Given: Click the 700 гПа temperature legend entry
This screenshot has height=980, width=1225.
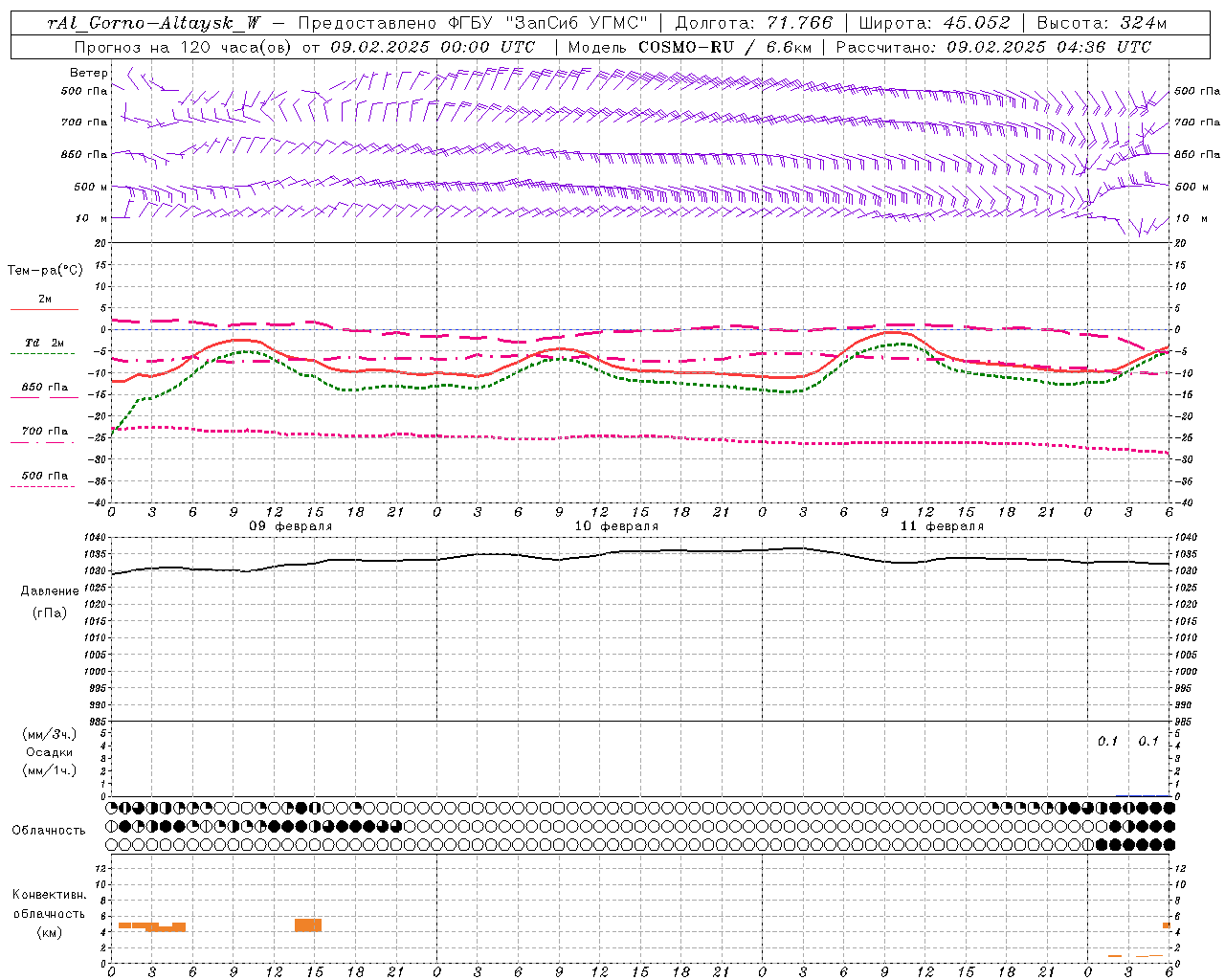Looking at the screenshot, I should (44, 432).
